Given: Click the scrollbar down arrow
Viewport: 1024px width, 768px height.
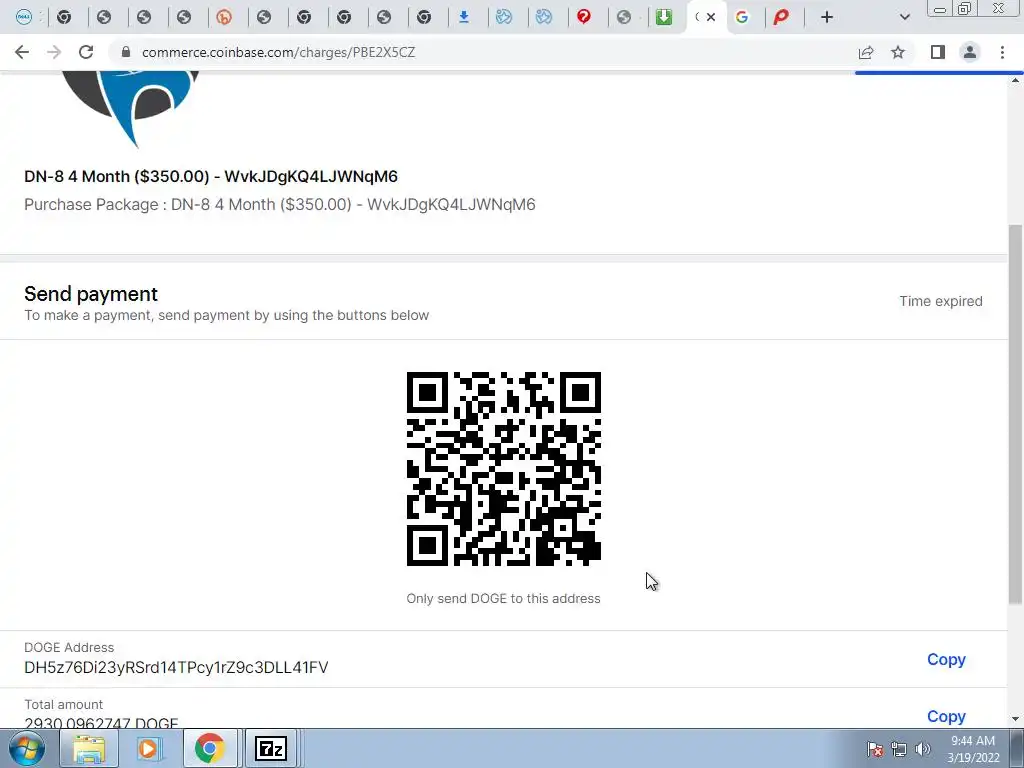Looking at the screenshot, I should point(1016,720).
